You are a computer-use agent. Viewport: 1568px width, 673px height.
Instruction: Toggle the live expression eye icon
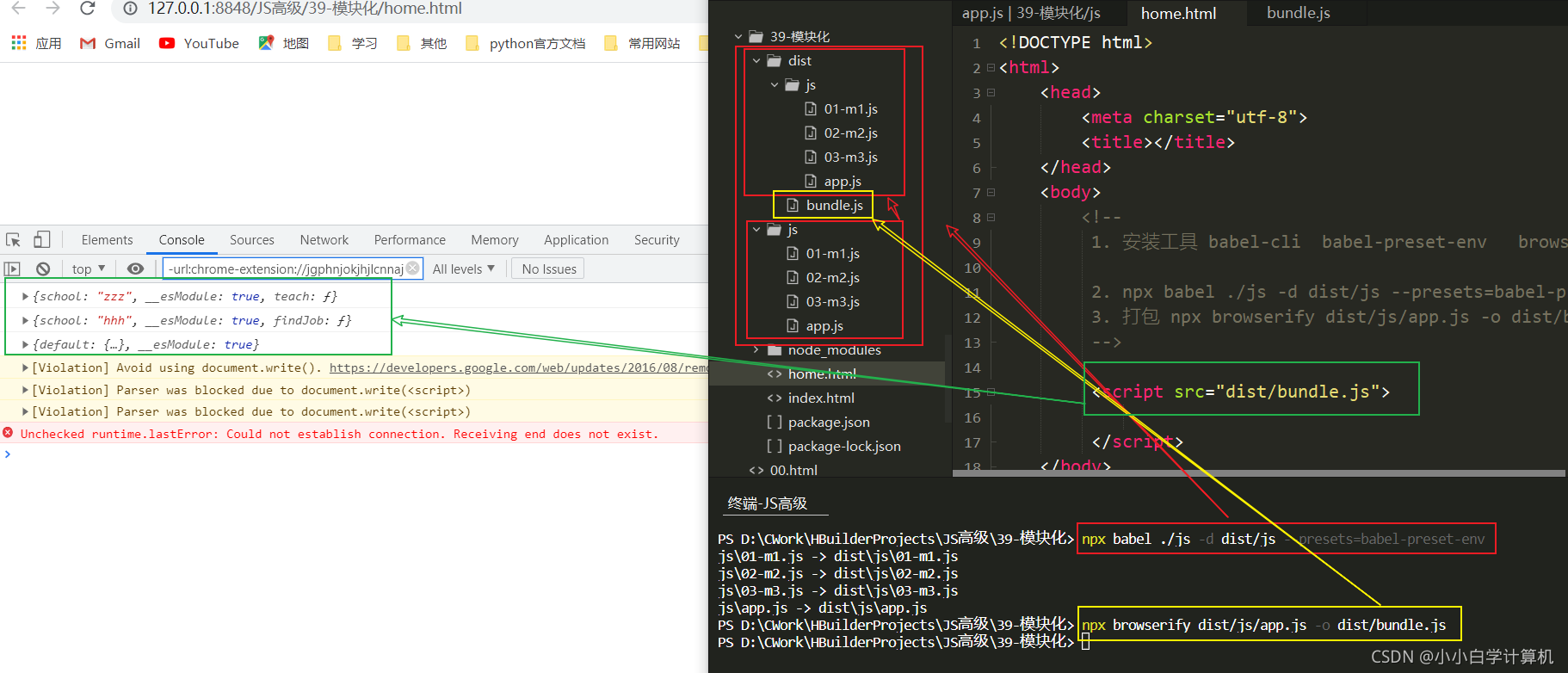tap(135, 269)
